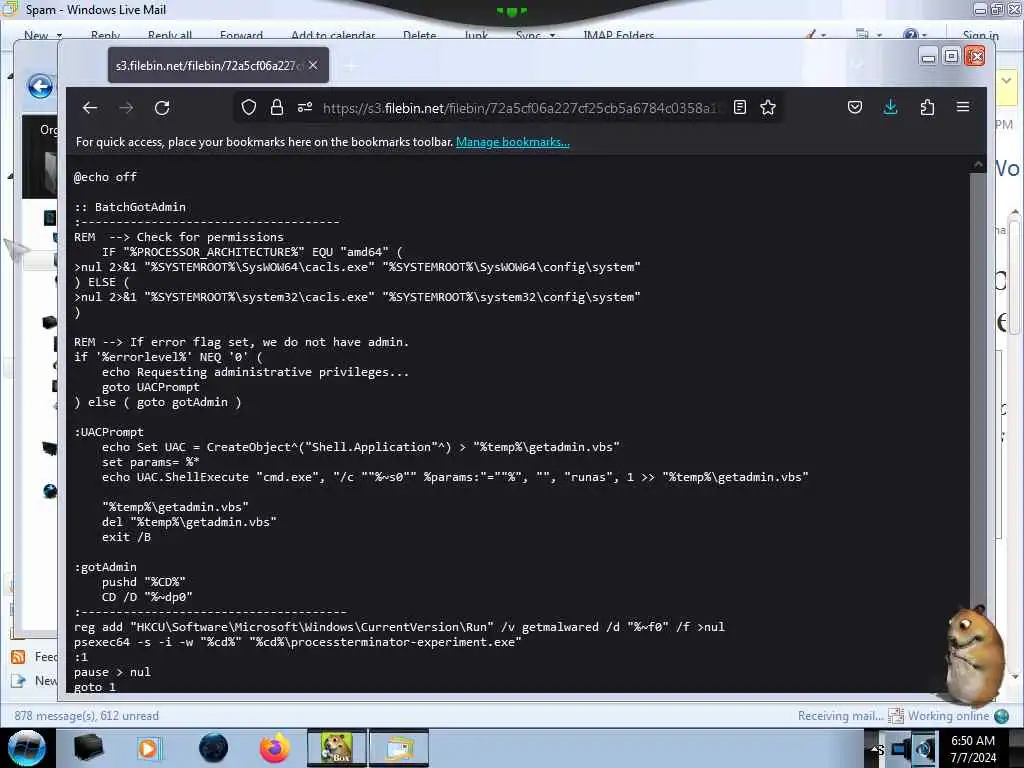Click the 'pause > nul' line

point(112,672)
